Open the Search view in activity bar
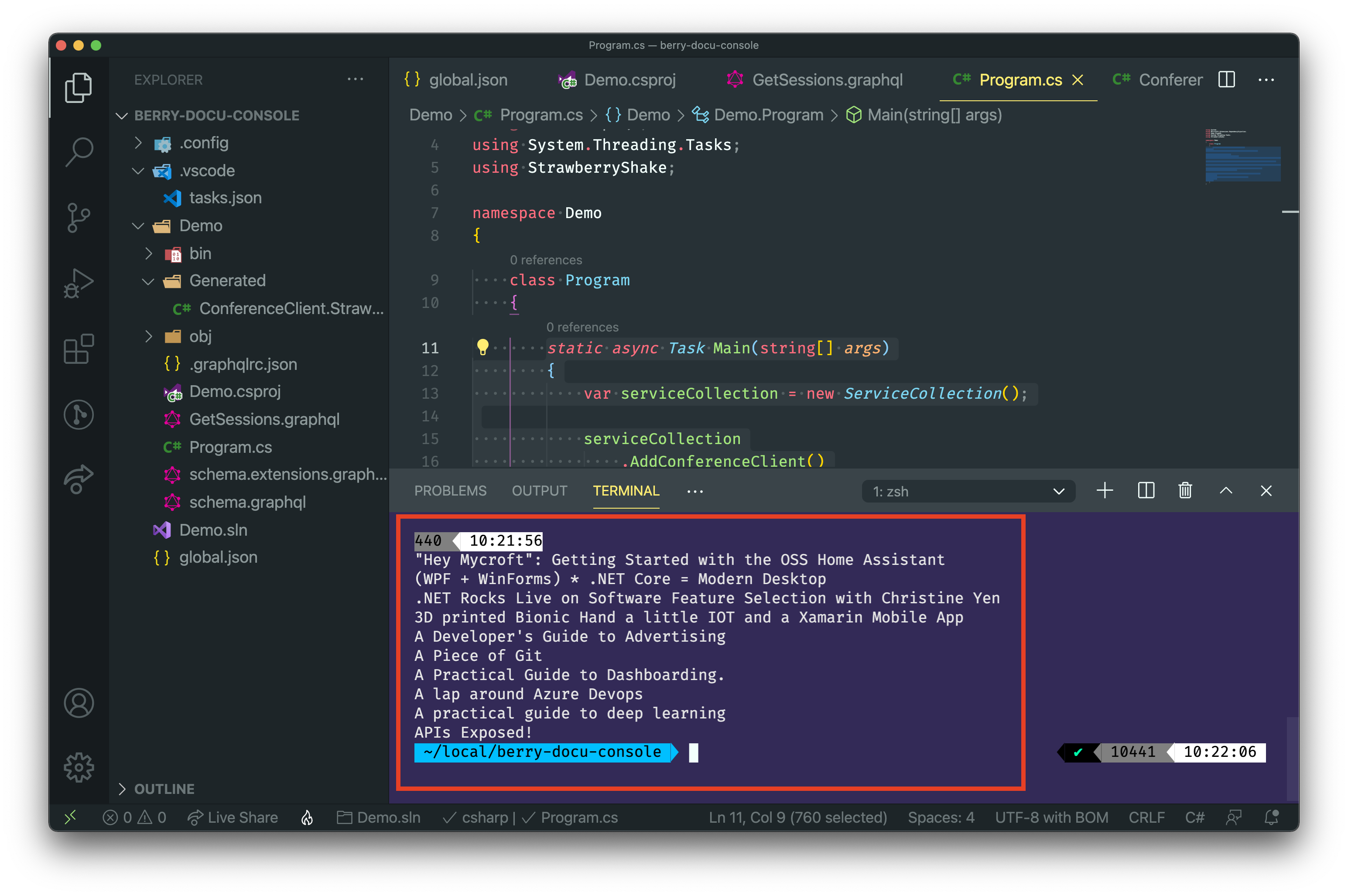Viewport: 1348px width, 896px height. pyautogui.click(x=79, y=152)
